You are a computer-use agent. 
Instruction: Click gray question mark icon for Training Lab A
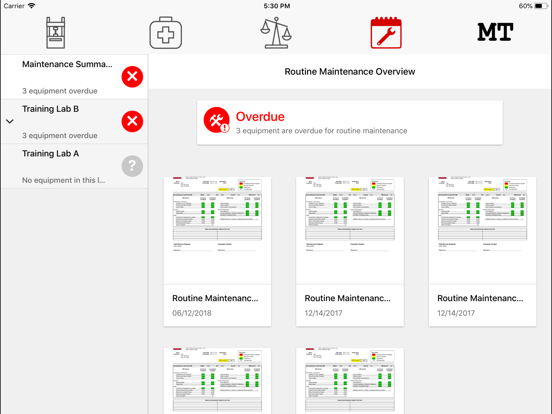(132, 166)
